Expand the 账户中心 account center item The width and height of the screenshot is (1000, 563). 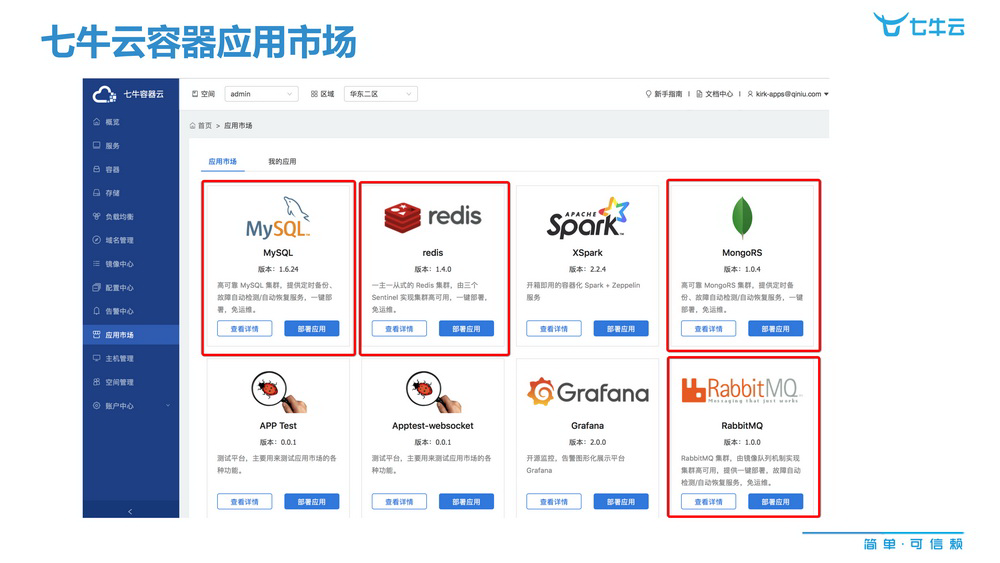(131, 406)
